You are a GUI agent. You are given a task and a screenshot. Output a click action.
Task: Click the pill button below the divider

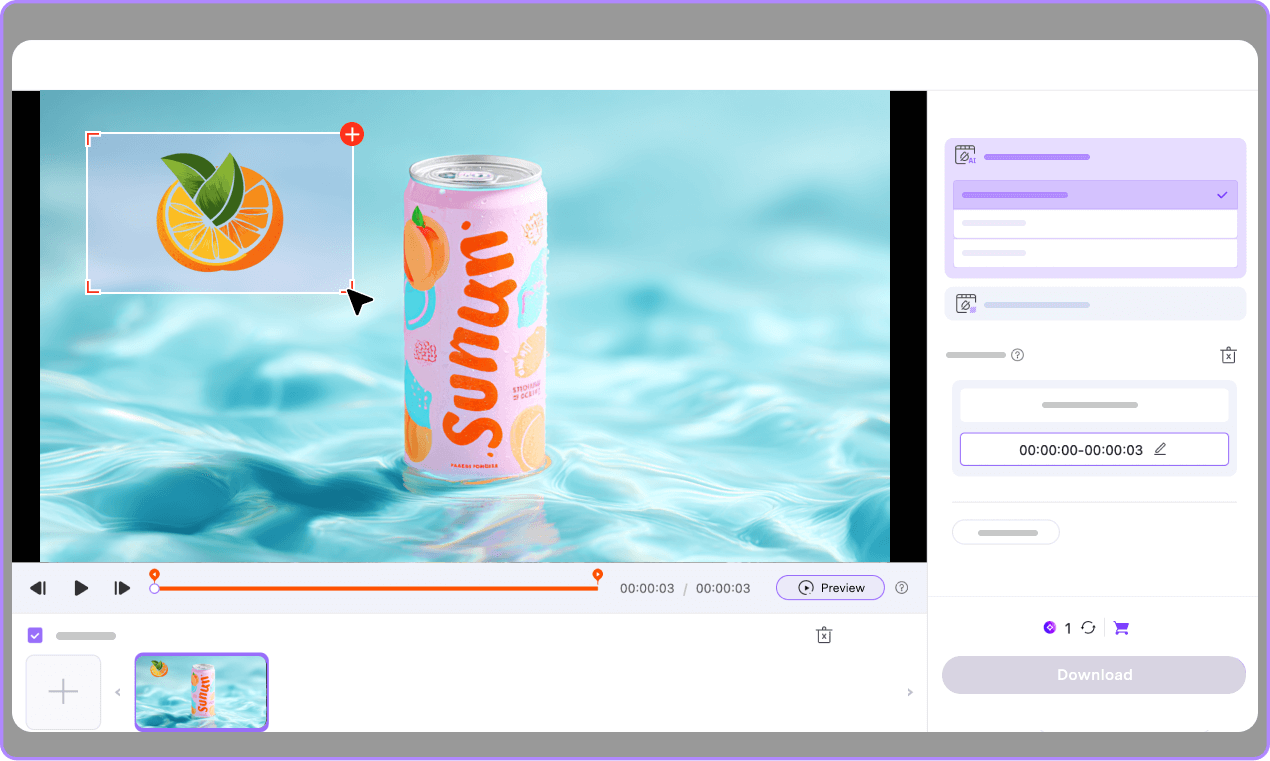tap(1006, 533)
